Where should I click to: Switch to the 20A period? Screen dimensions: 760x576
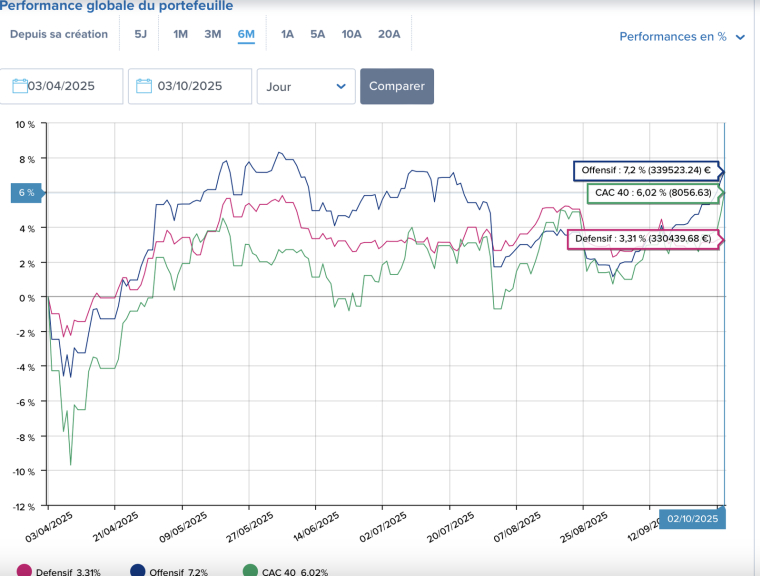coord(389,34)
